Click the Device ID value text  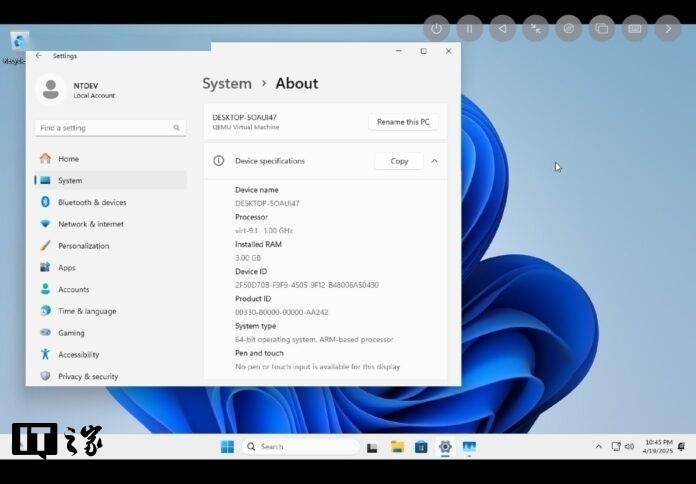[307, 285]
